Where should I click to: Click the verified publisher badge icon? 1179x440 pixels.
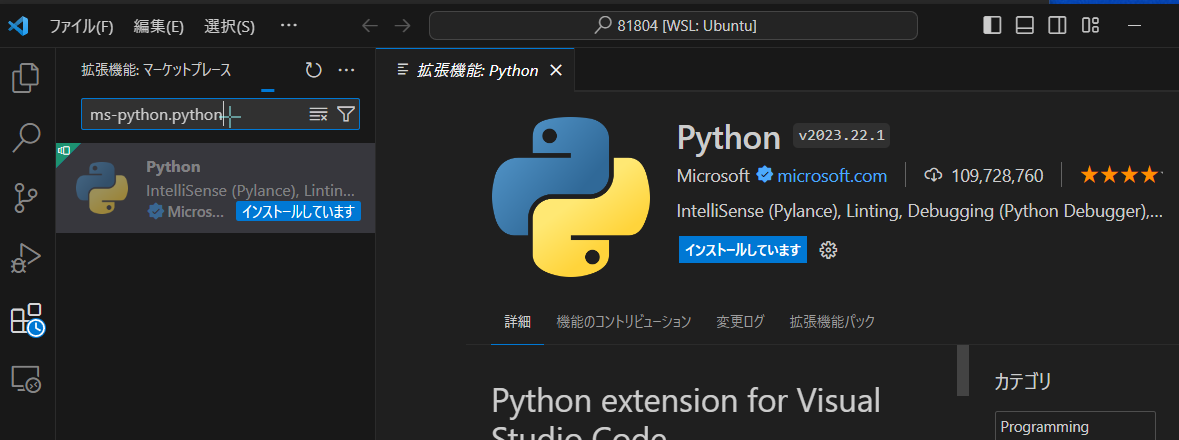764,176
